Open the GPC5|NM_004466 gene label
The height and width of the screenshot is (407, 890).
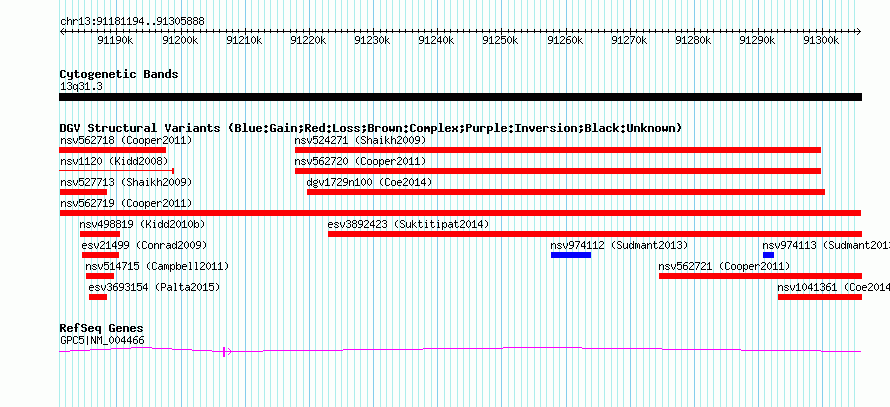pyautogui.click(x=102, y=341)
